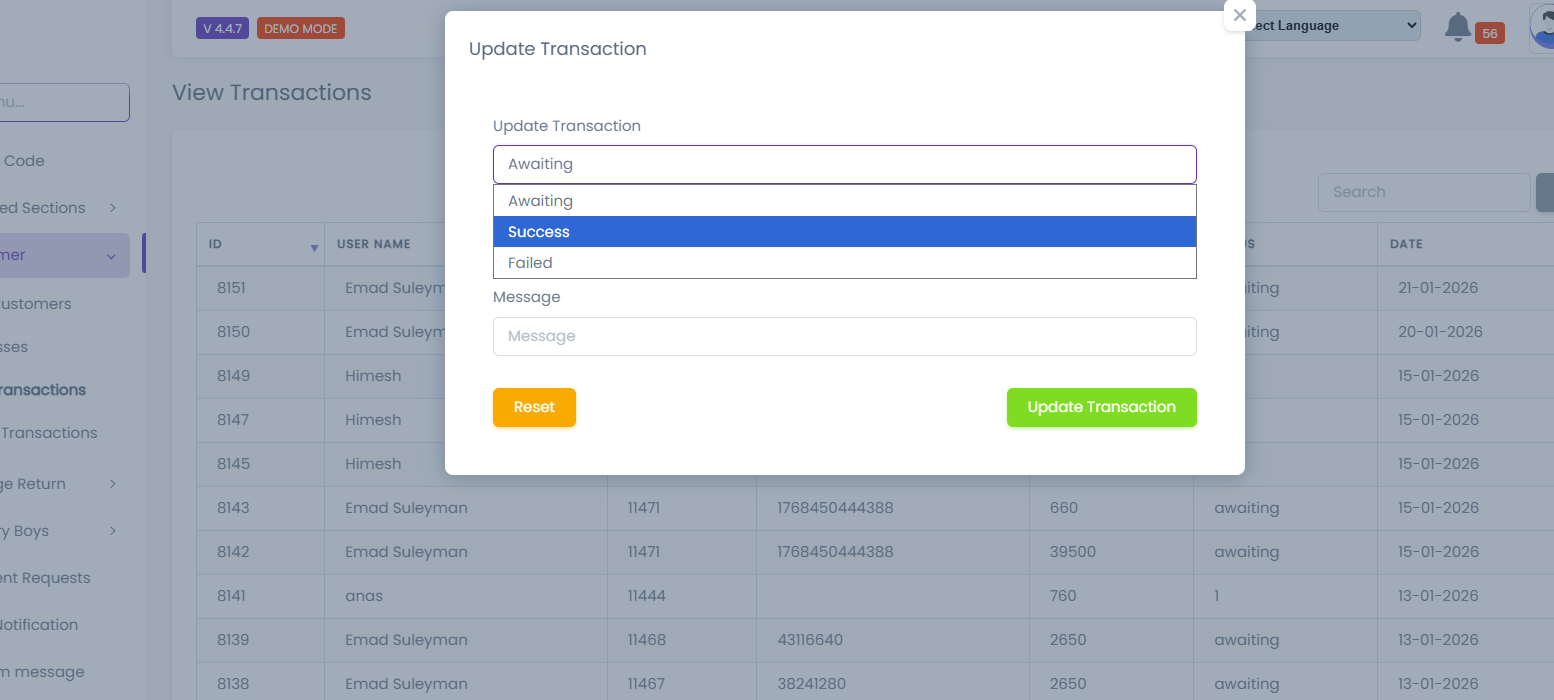The height and width of the screenshot is (700, 1554).
Task: Open the Select Language dropdown
Action: click(1332, 26)
